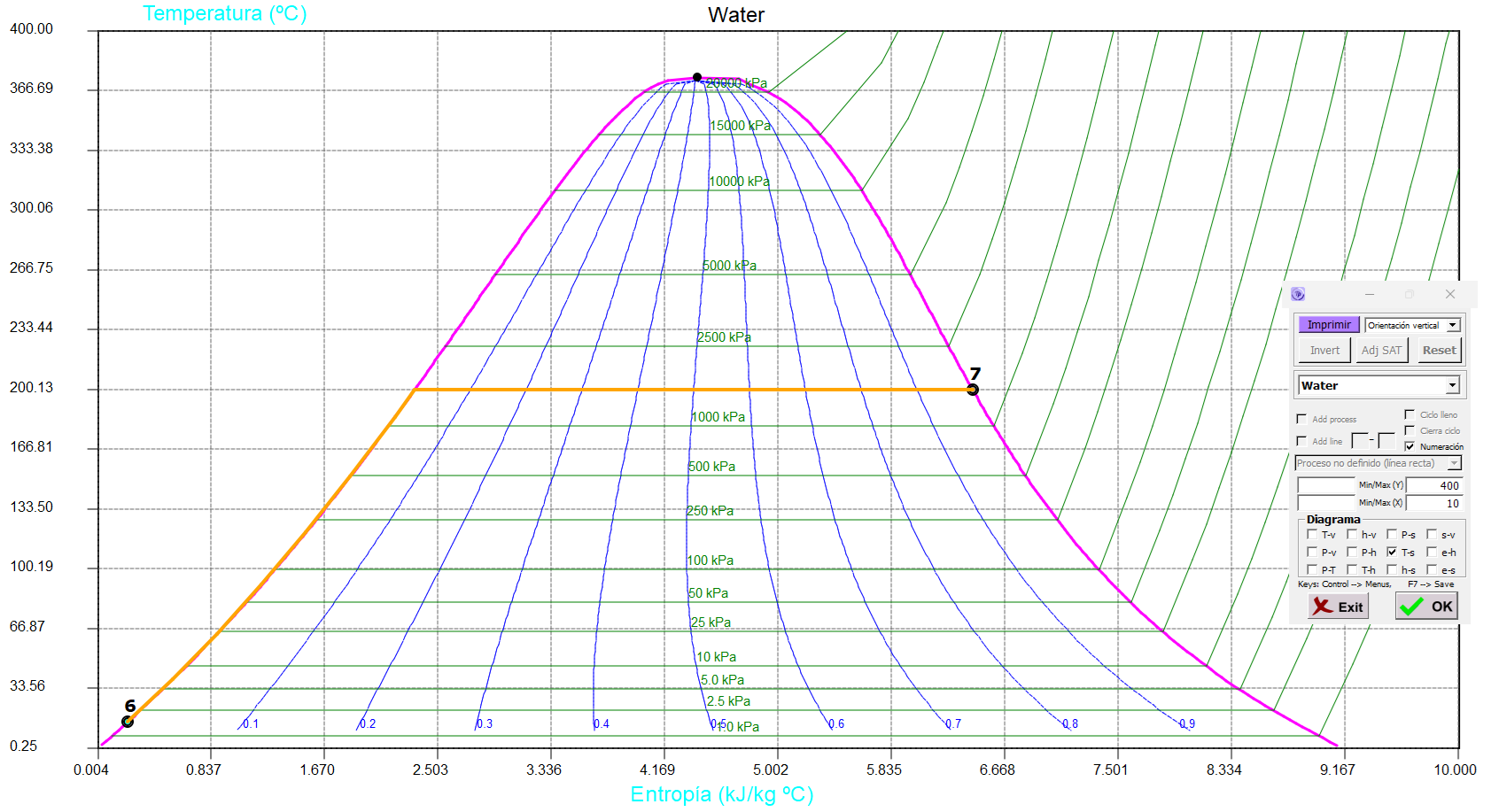Click the Adj SAT button
This screenshot has width=1491, height=812.
coord(1381,350)
